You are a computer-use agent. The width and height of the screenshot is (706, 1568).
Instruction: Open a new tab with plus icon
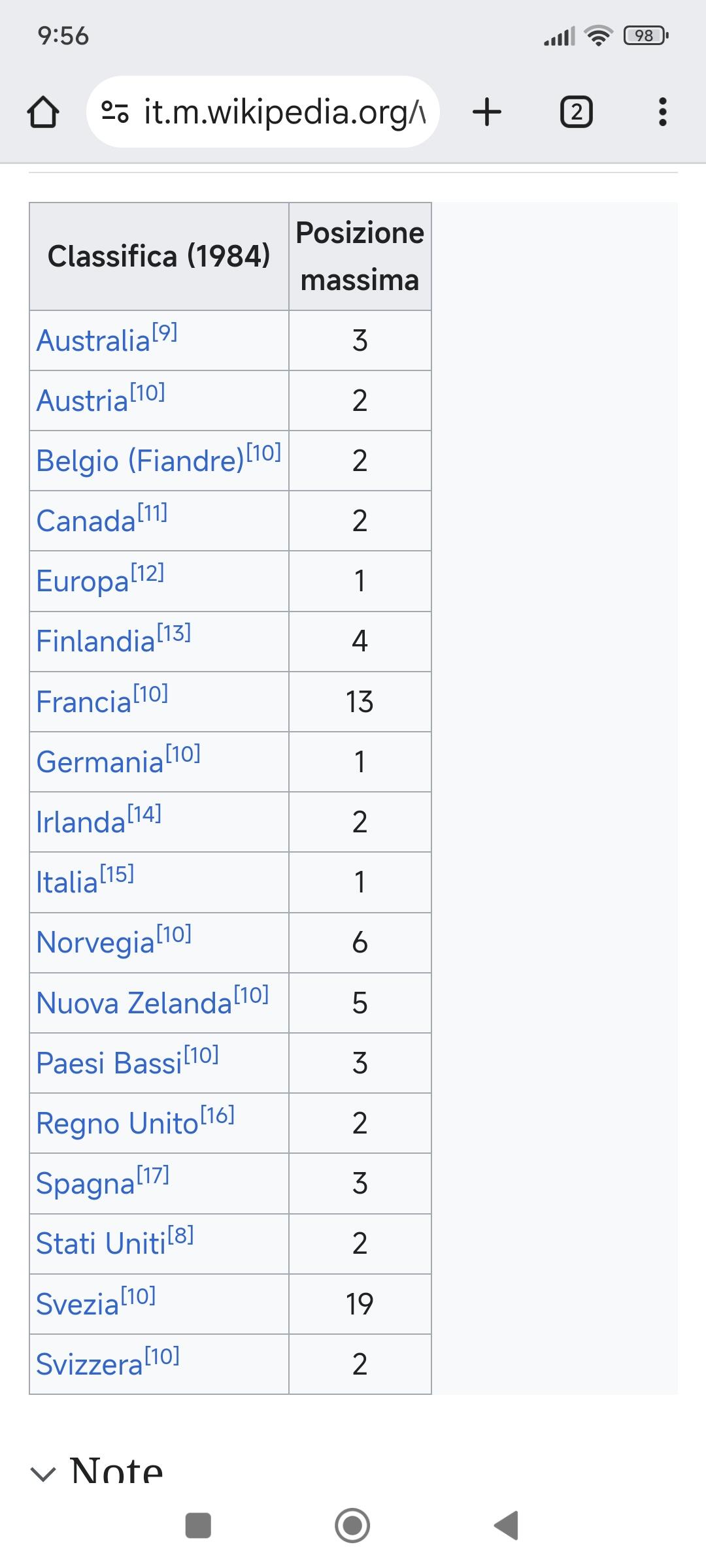pyautogui.click(x=486, y=112)
